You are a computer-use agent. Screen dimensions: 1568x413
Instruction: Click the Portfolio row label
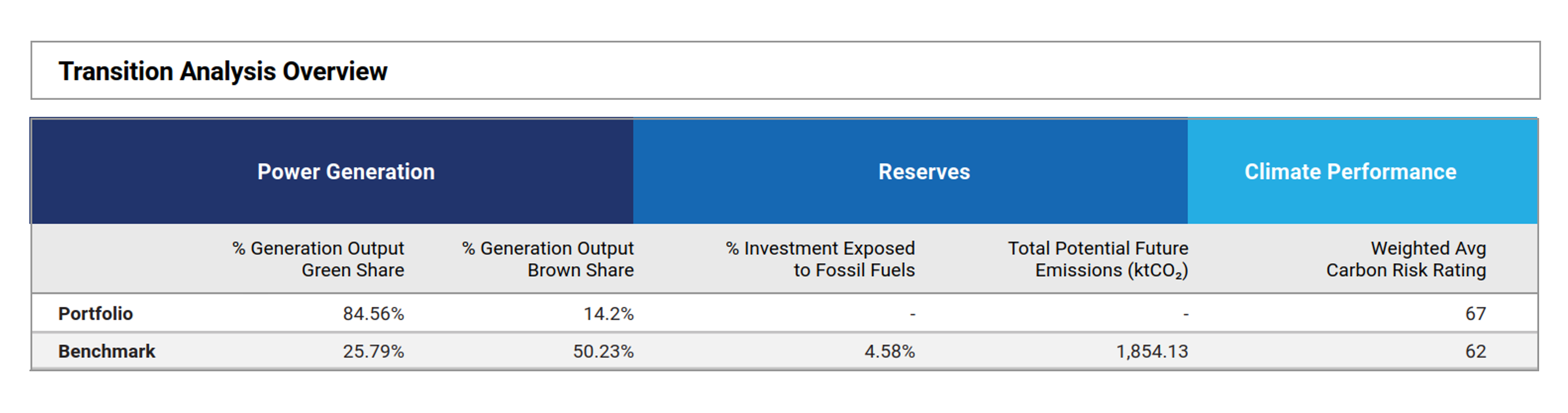95,314
